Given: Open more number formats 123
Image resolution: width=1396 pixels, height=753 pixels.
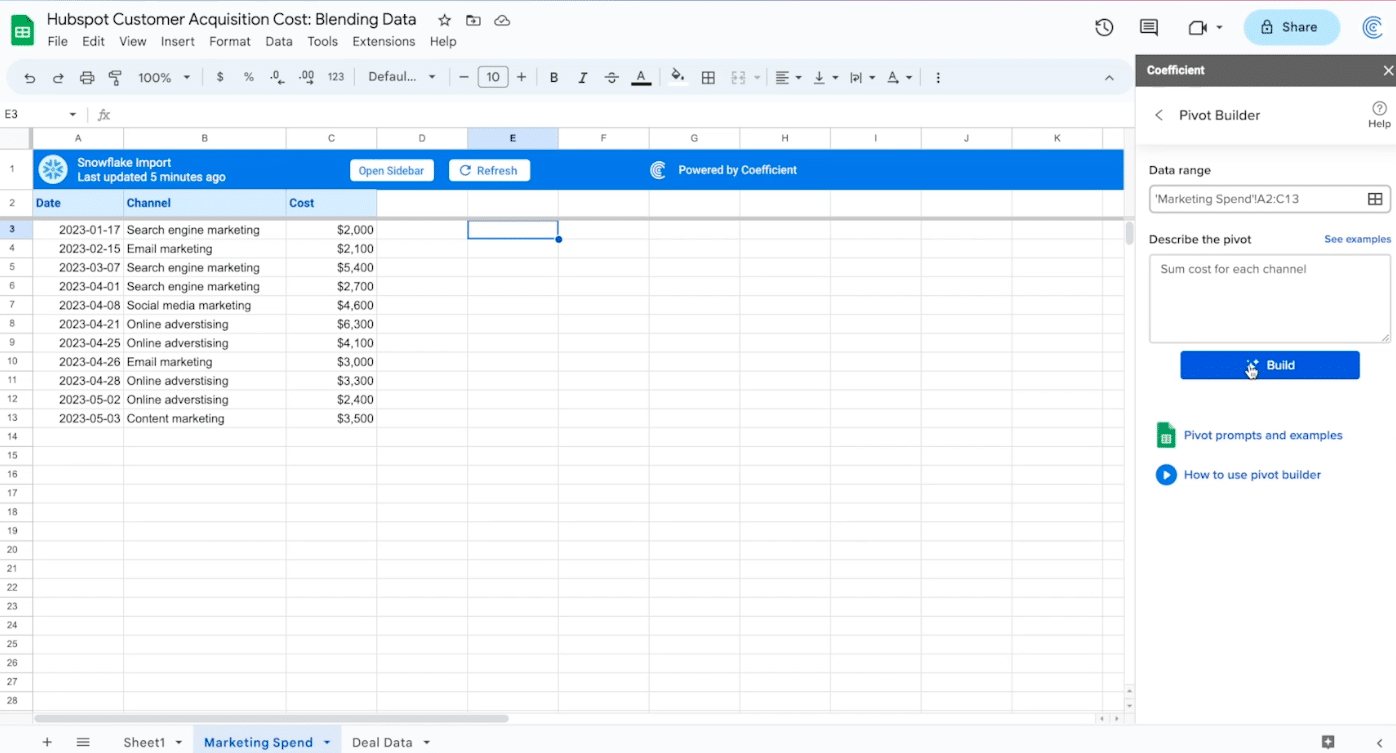Looking at the screenshot, I should (336, 77).
